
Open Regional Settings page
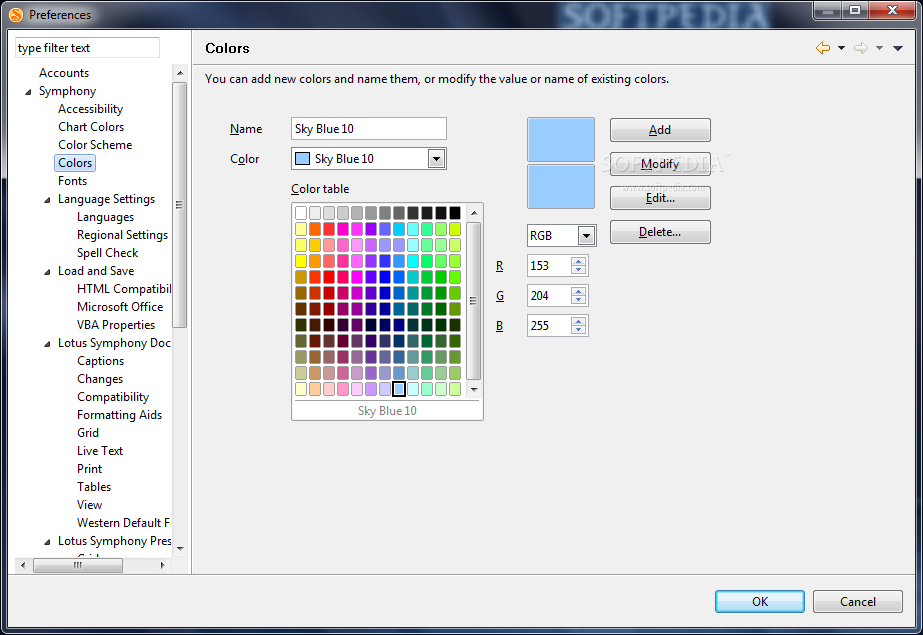pos(122,235)
